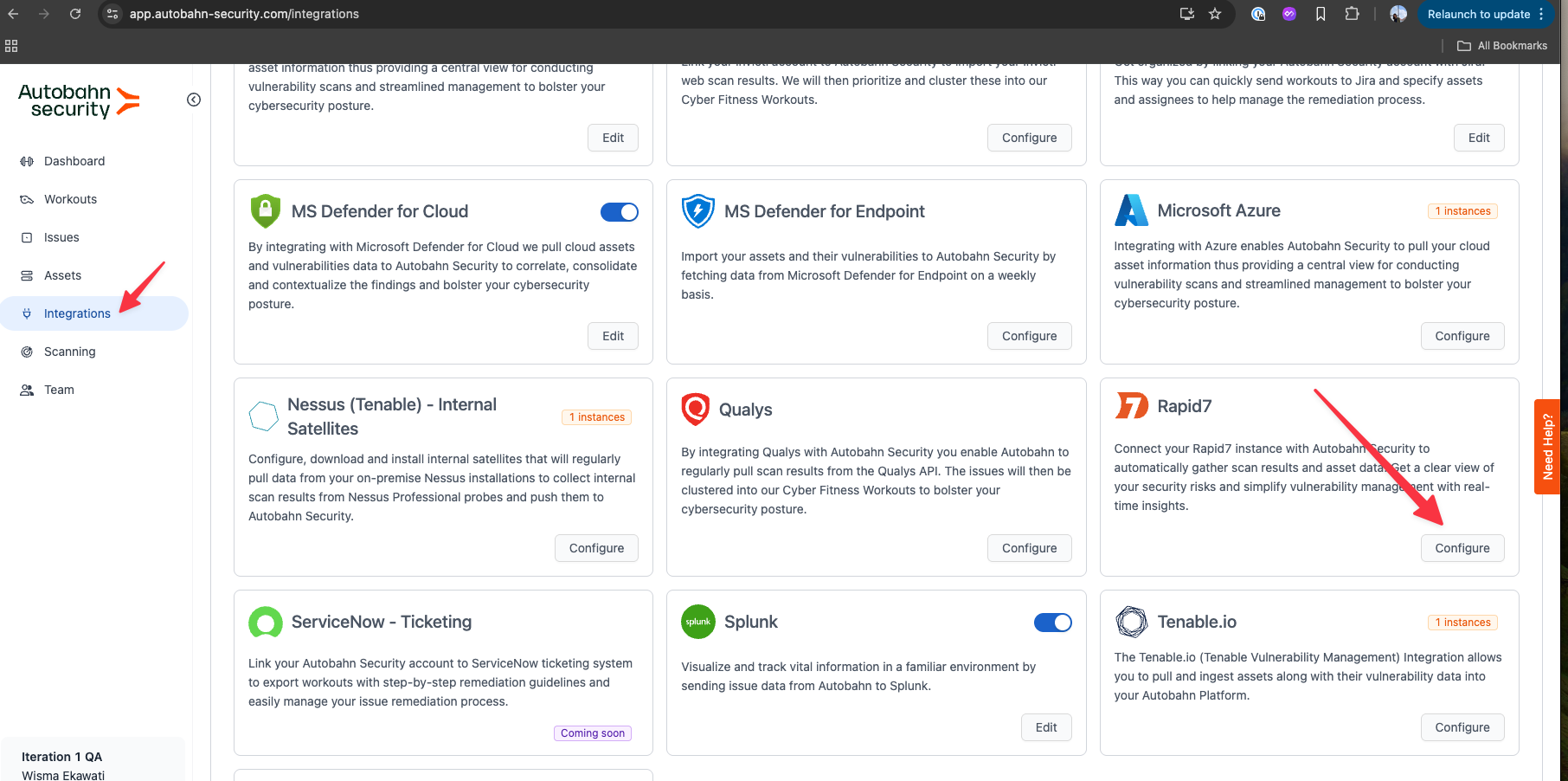Click the Issues sidebar icon

click(x=27, y=237)
